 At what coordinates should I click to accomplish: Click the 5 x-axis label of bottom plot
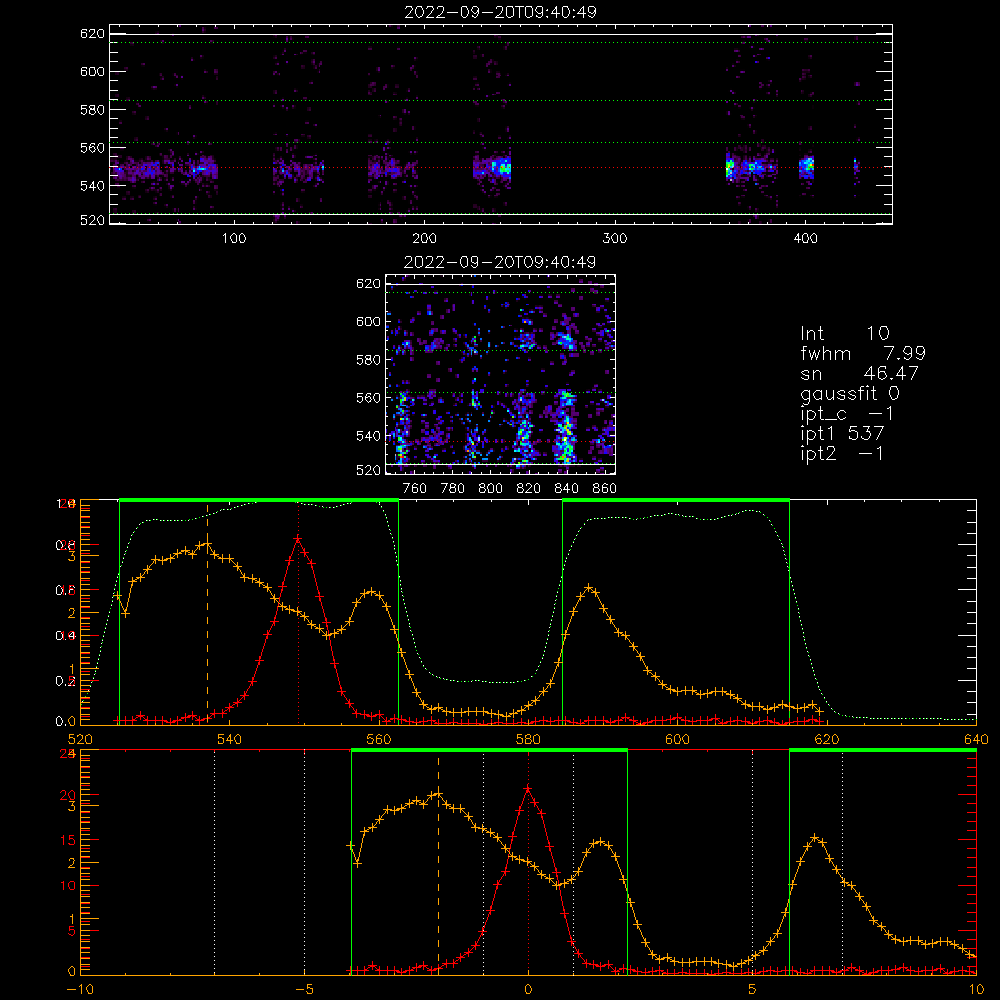753,990
